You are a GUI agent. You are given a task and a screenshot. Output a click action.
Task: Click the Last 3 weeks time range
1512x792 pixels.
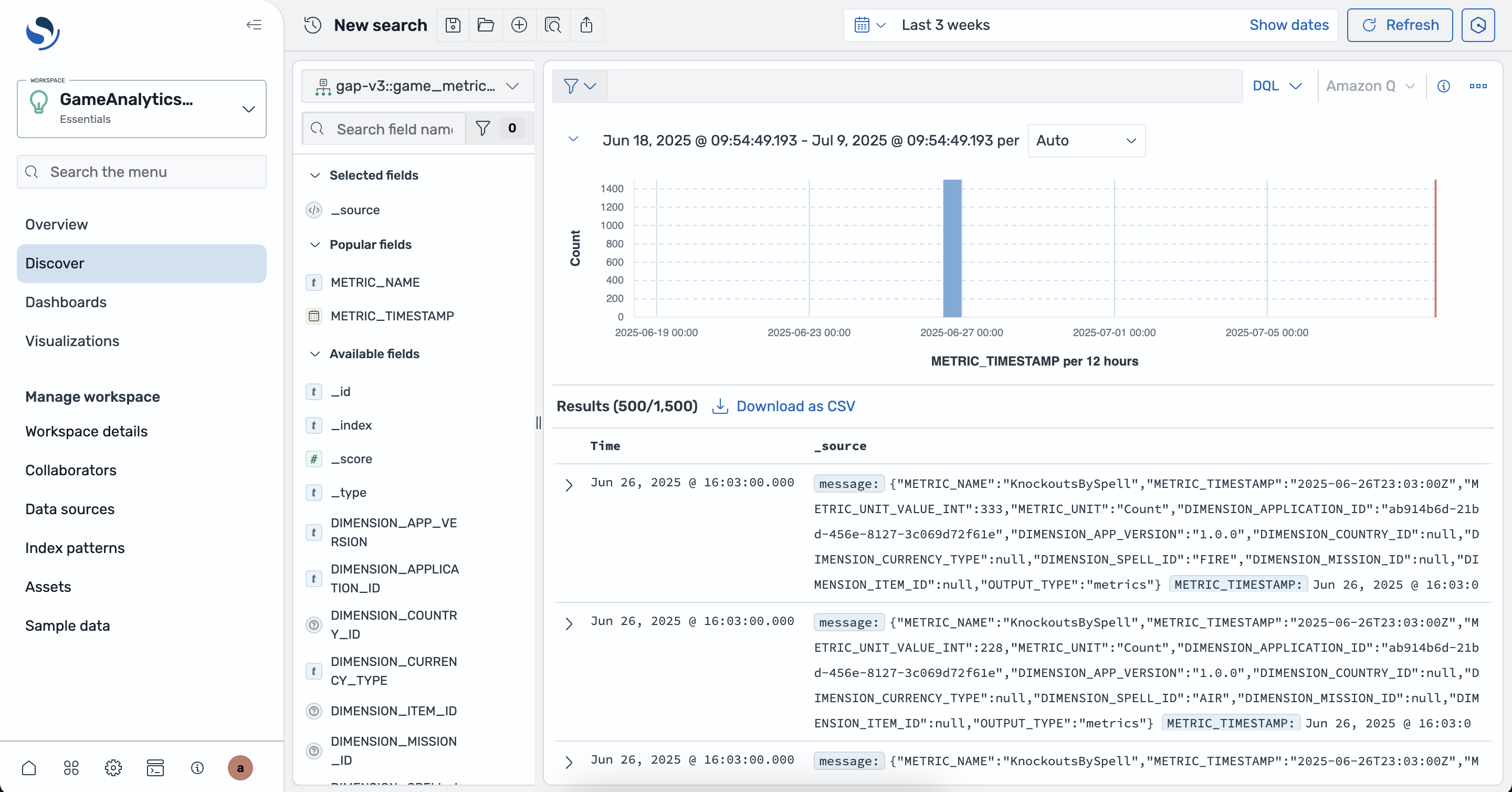point(946,25)
